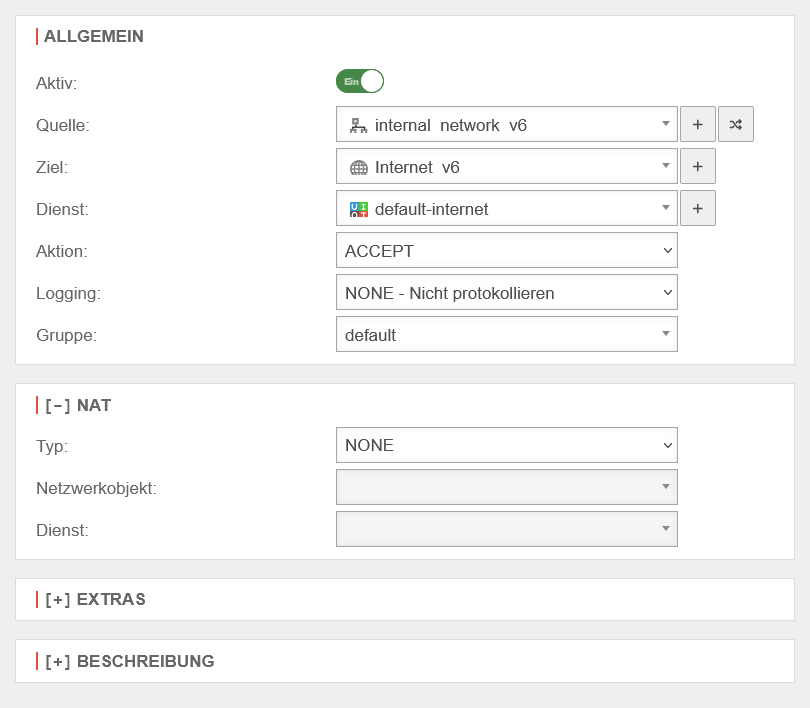Click the plus button next to Quelle
This screenshot has height=708, width=810.
point(697,125)
